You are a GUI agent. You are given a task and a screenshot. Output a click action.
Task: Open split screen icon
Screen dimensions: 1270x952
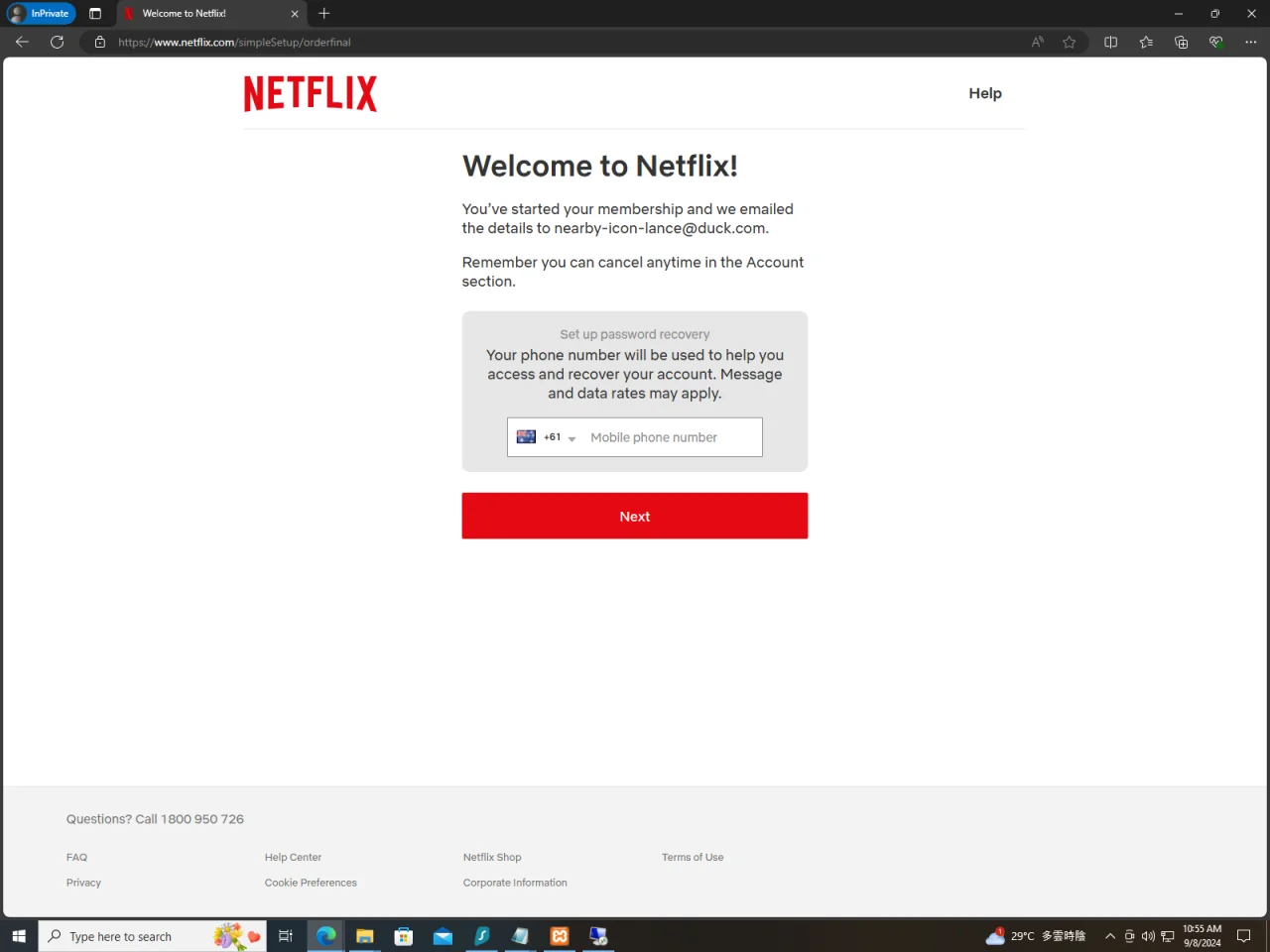[1110, 42]
